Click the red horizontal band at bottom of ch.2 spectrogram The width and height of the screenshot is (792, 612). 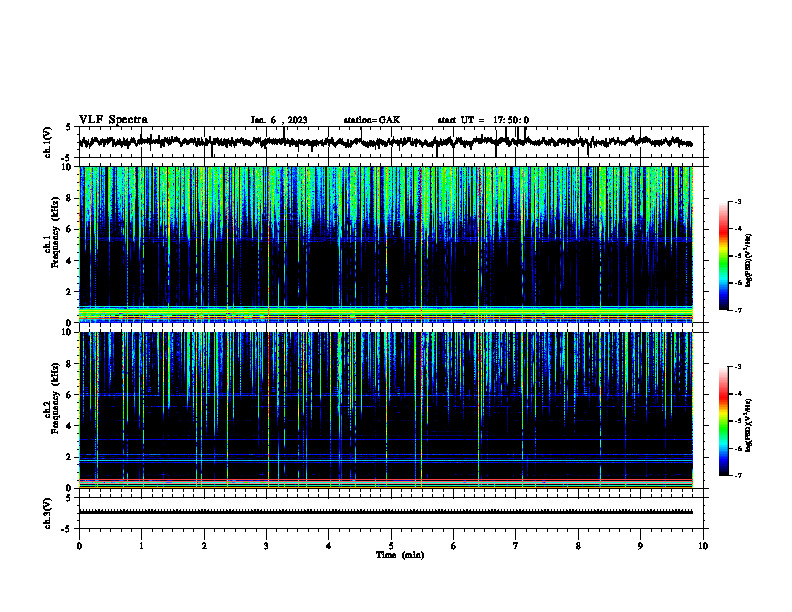tap(386, 479)
